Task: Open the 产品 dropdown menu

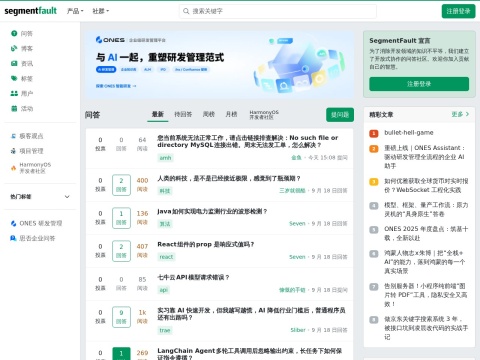Action: click(x=75, y=11)
